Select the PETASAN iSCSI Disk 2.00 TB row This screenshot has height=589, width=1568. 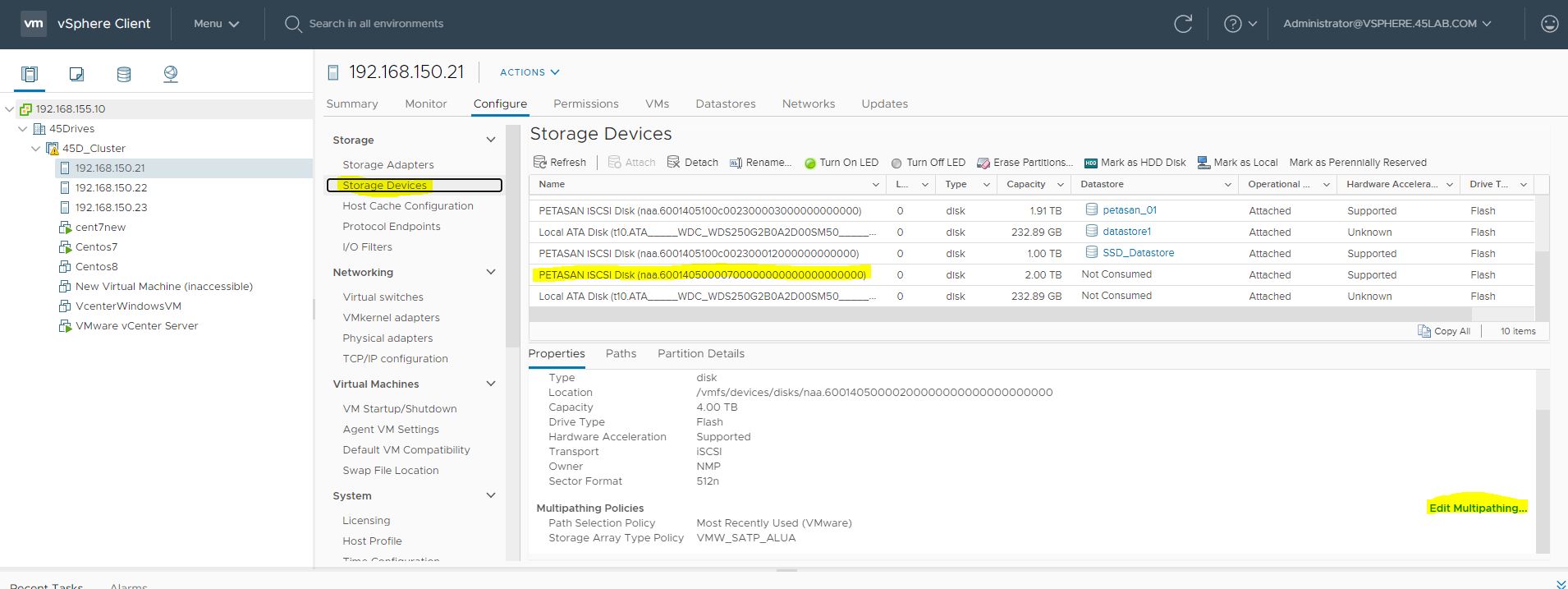pos(1031,274)
